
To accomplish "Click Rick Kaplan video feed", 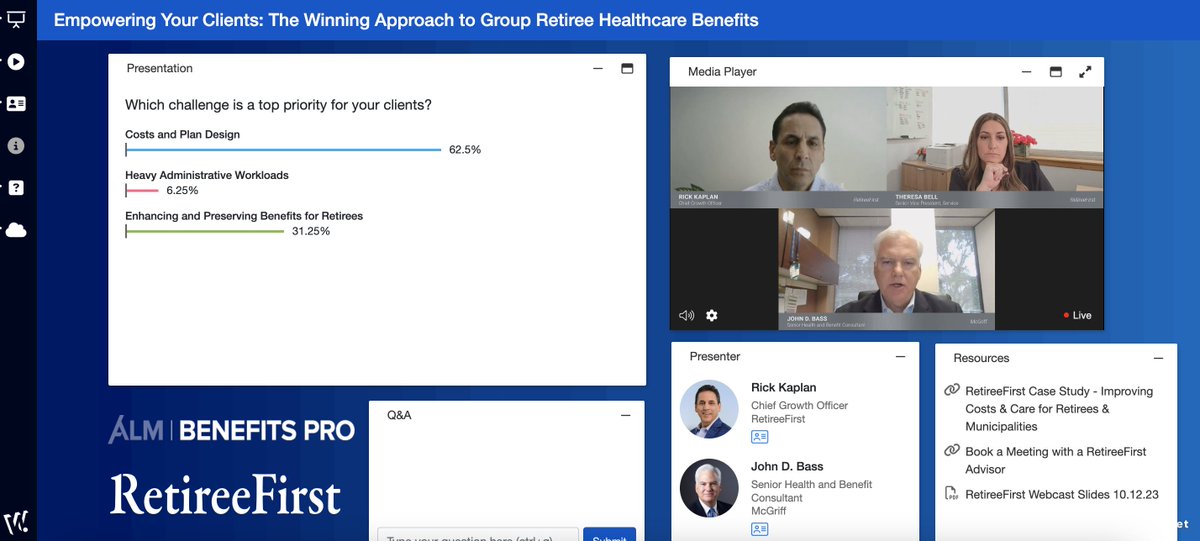I will tap(778, 146).
